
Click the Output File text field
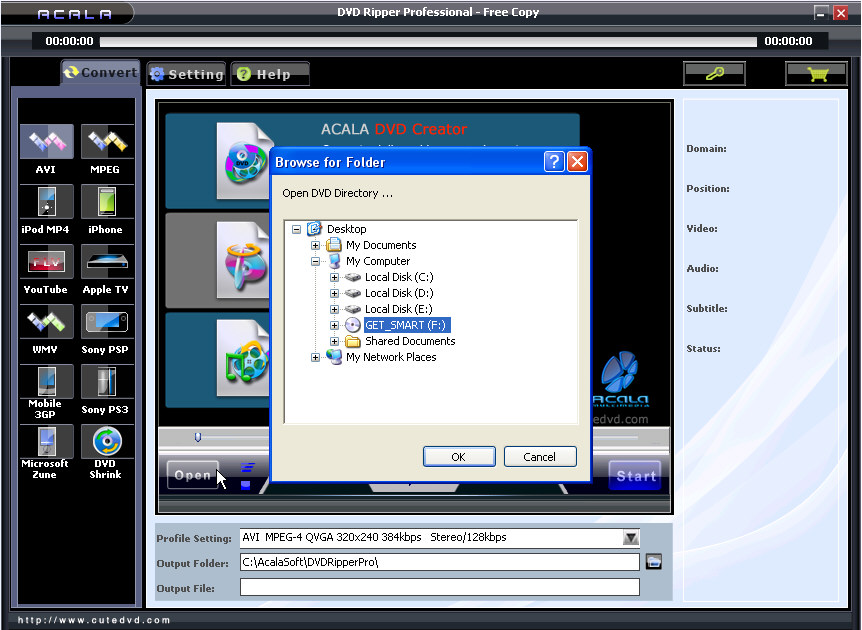pos(439,587)
